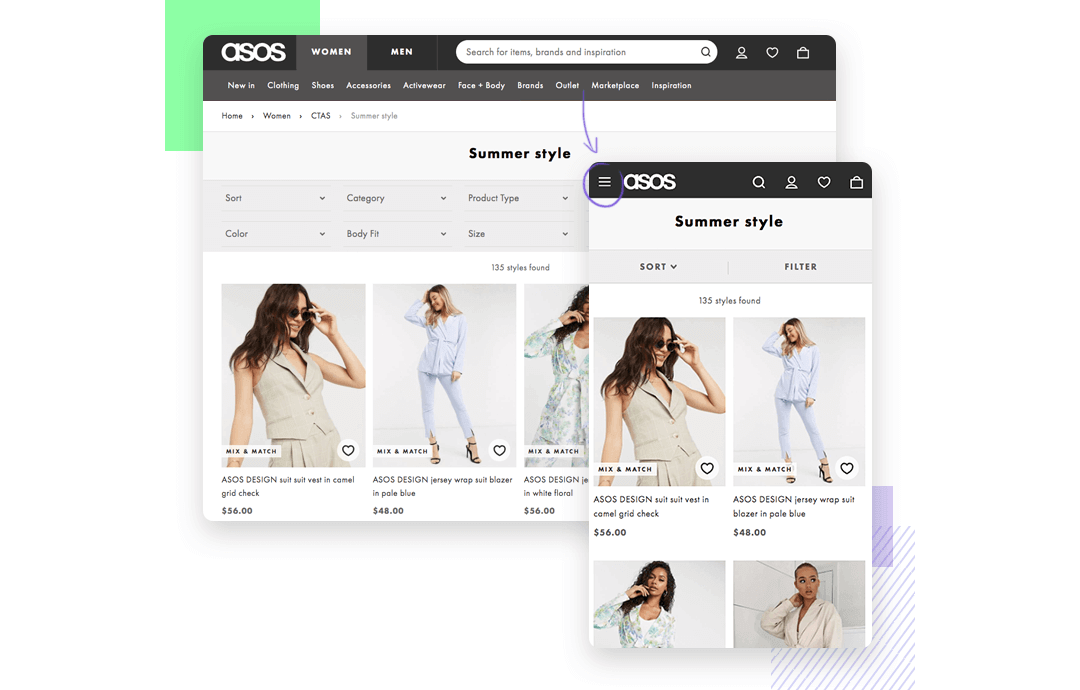Tap the account icon in mobile header
Image resolution: width=1080 pixels, height=690 pixels.
(791, 182)
